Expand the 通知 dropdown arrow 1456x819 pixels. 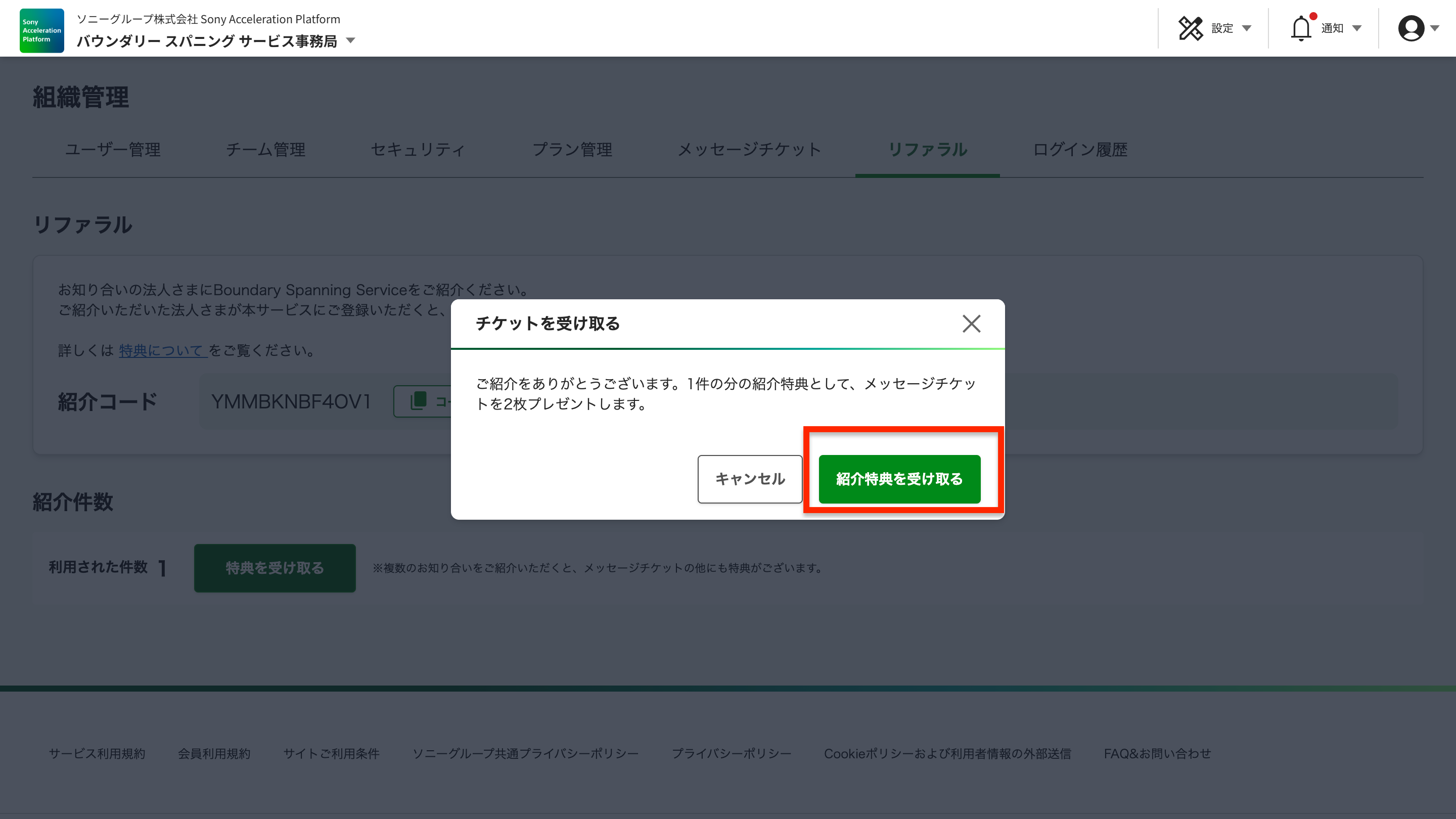pos(1356,28)
